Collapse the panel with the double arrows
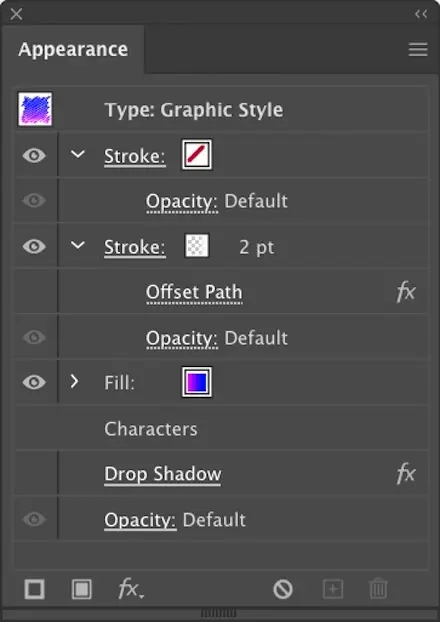The image size is (440, 622). [x=421, y=15]
